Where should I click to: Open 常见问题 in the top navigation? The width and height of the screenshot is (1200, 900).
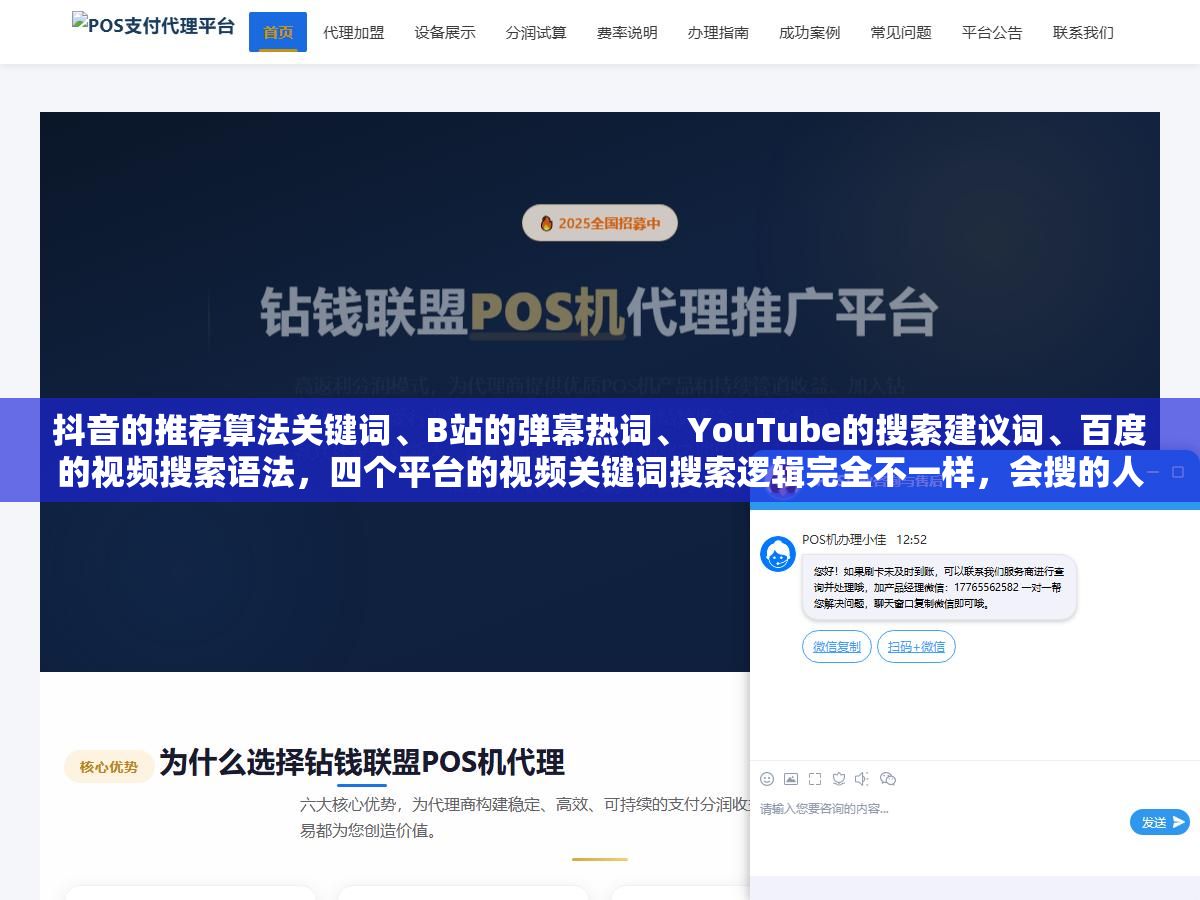click(901, 32)
